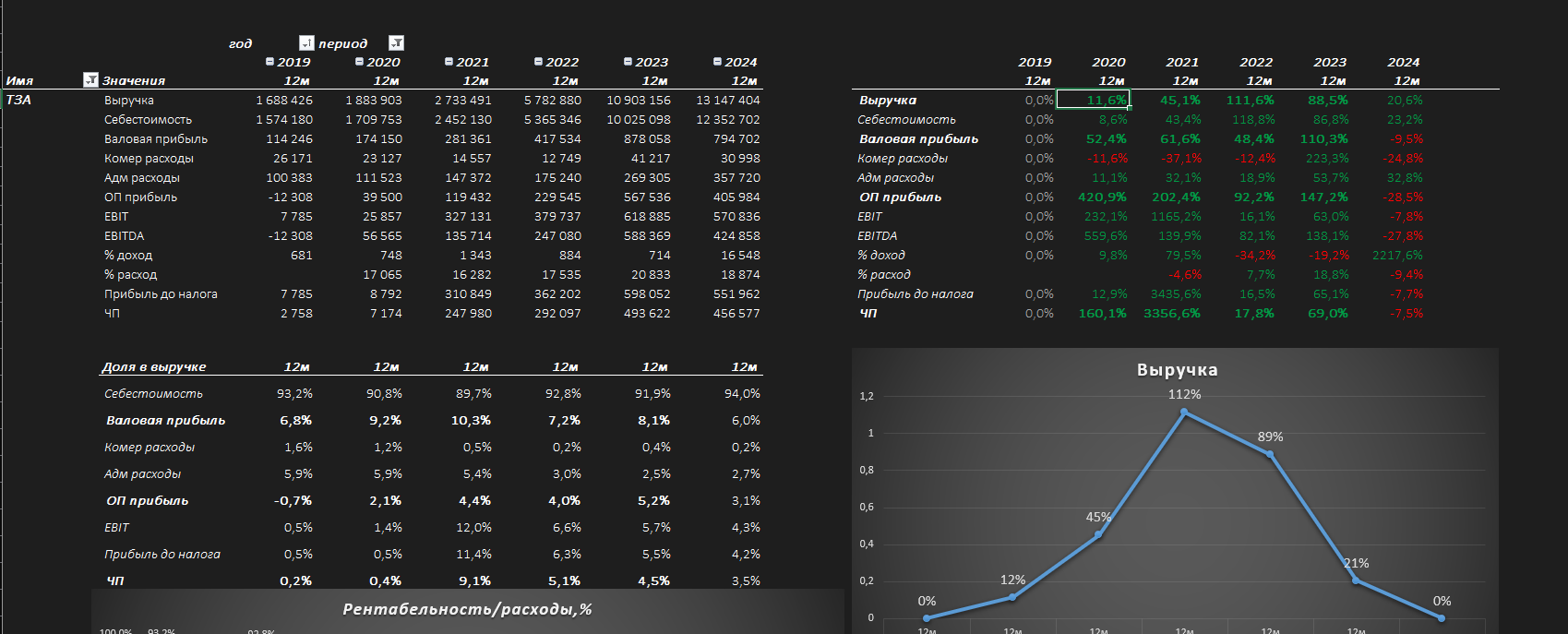
Task: Collapse the 2022 pivot year group
Action: tap(538, 62)
